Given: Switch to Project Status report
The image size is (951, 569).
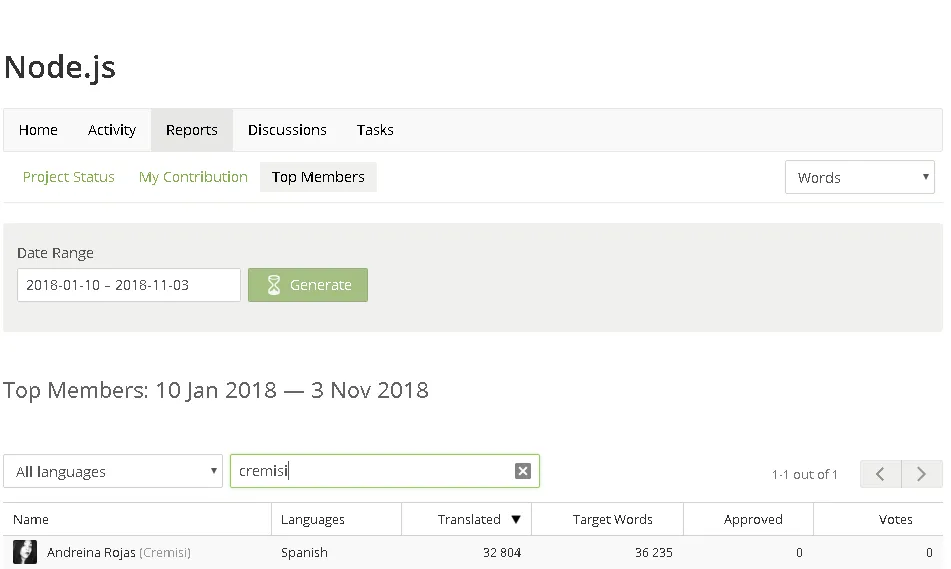Looking at the screenshot, I should pyautogui.click(x=69, y=177).
